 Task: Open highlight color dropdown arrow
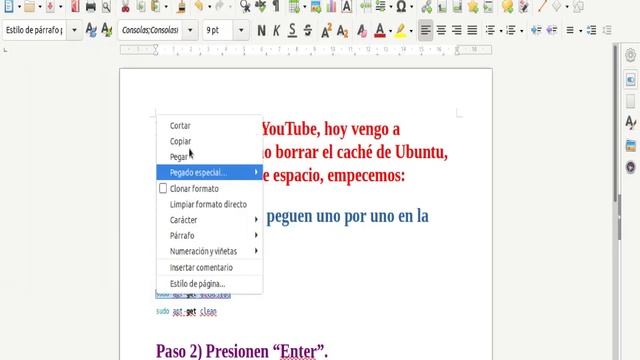pyautogui.click(x=411, y=31)
